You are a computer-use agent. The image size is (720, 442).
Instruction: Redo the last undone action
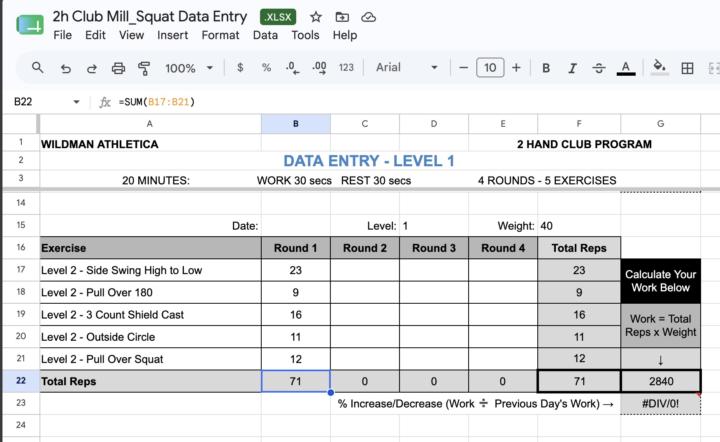[x=92, y=68]
